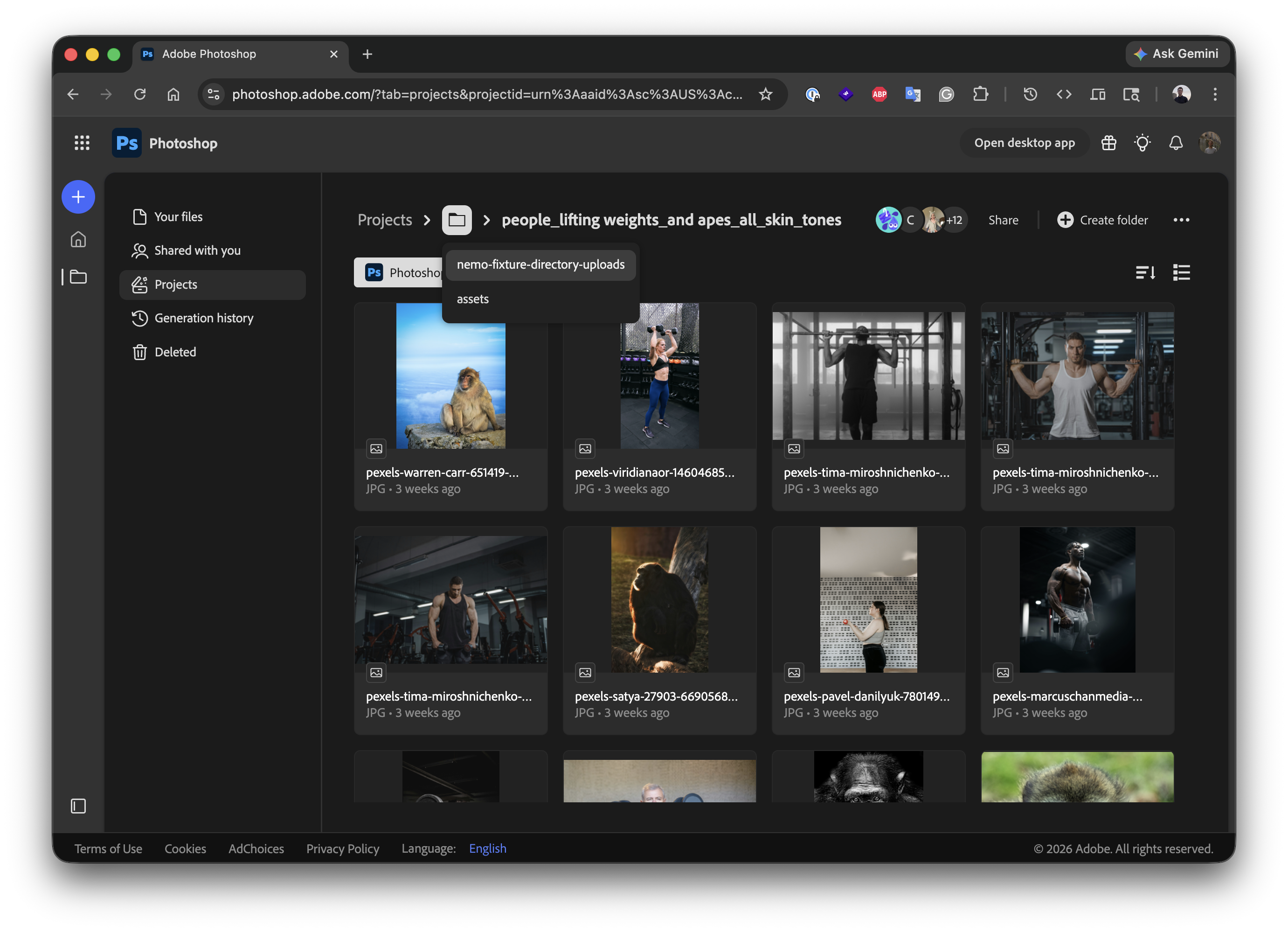This screenshot has width=1288, height=932.
Task: Open the Deleted section
Action: pos(212,352)
